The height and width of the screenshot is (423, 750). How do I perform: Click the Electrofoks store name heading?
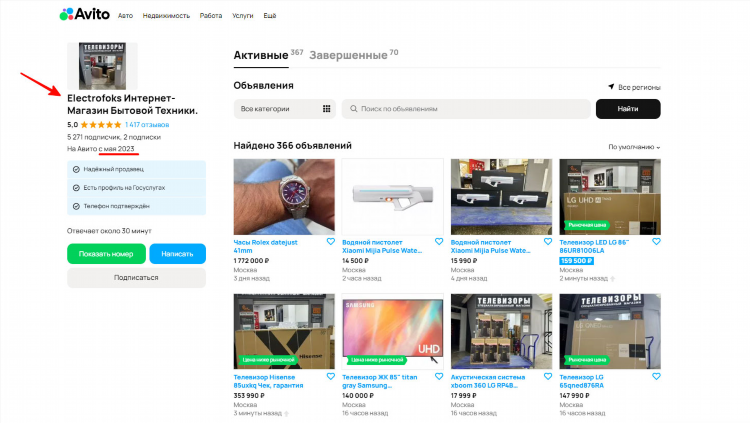point(132,104)
